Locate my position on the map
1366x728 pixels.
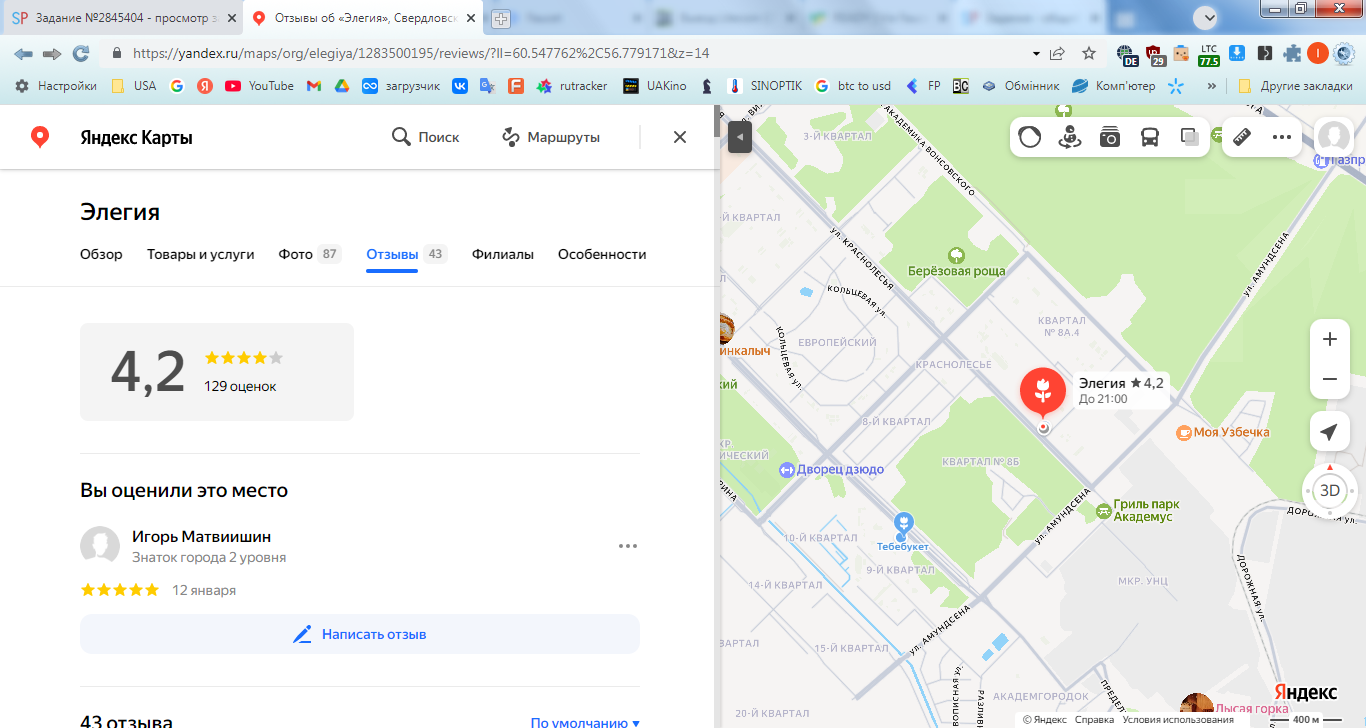[1330, 431]
